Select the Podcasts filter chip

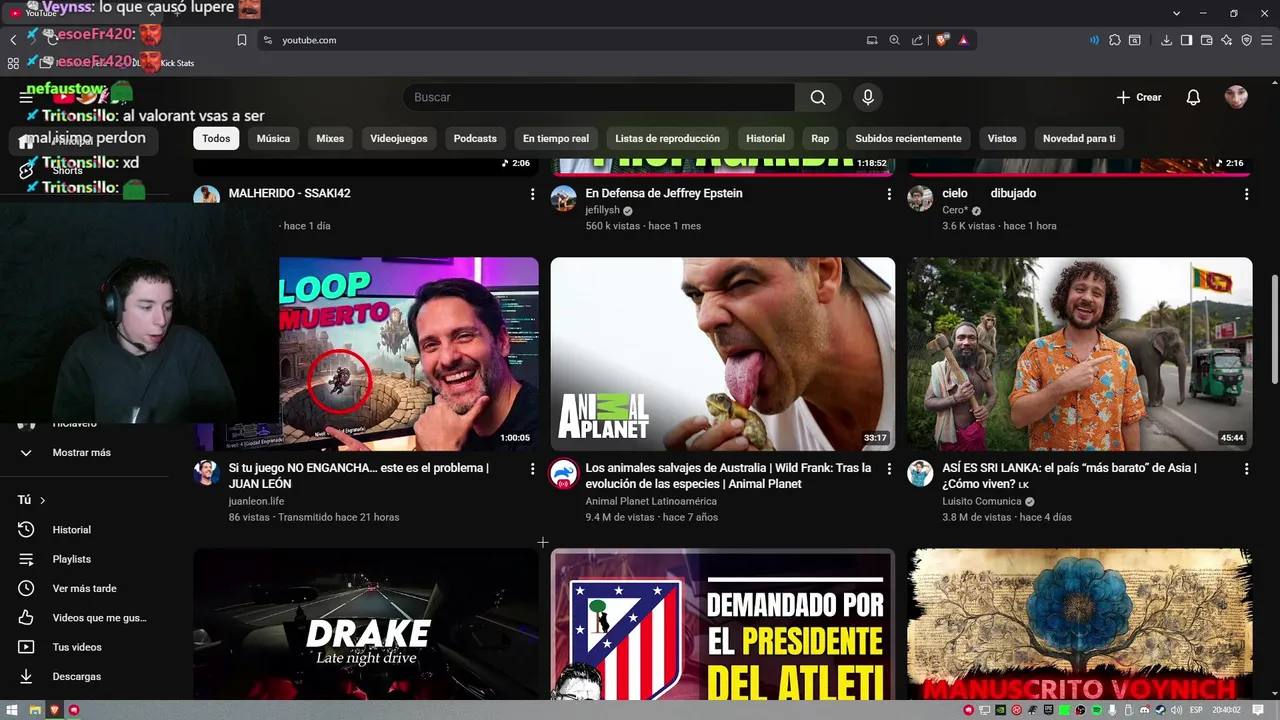click(x=475, y=139)
